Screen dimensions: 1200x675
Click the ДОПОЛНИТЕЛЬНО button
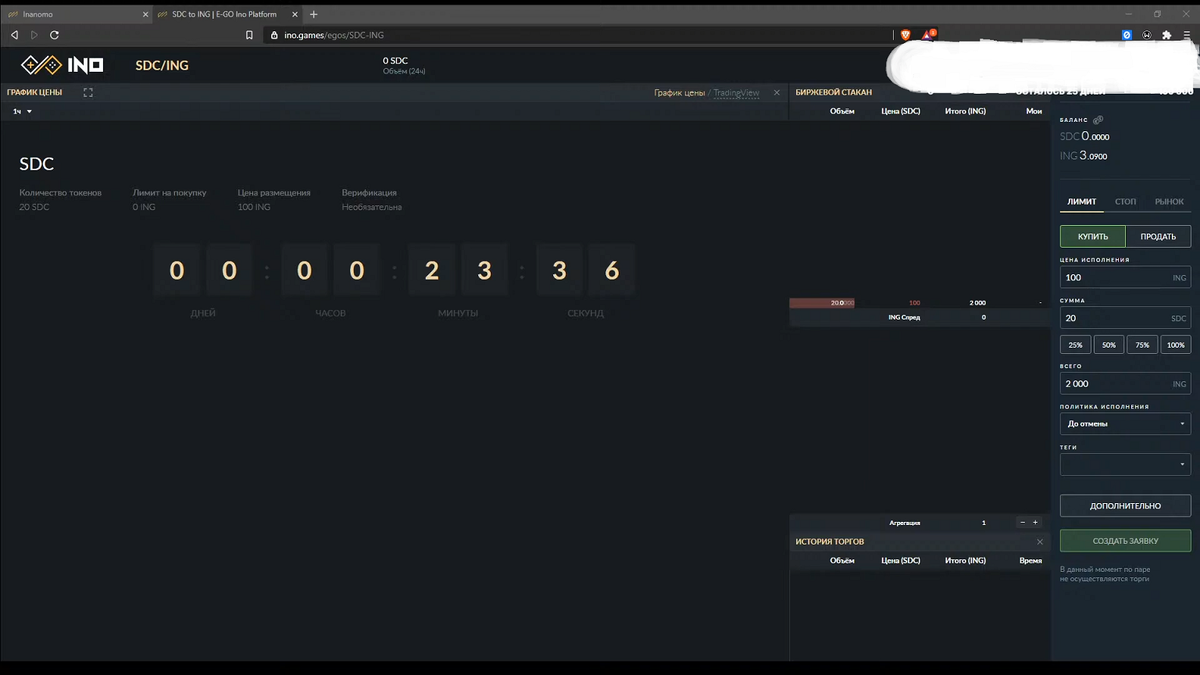[1125, 506]
